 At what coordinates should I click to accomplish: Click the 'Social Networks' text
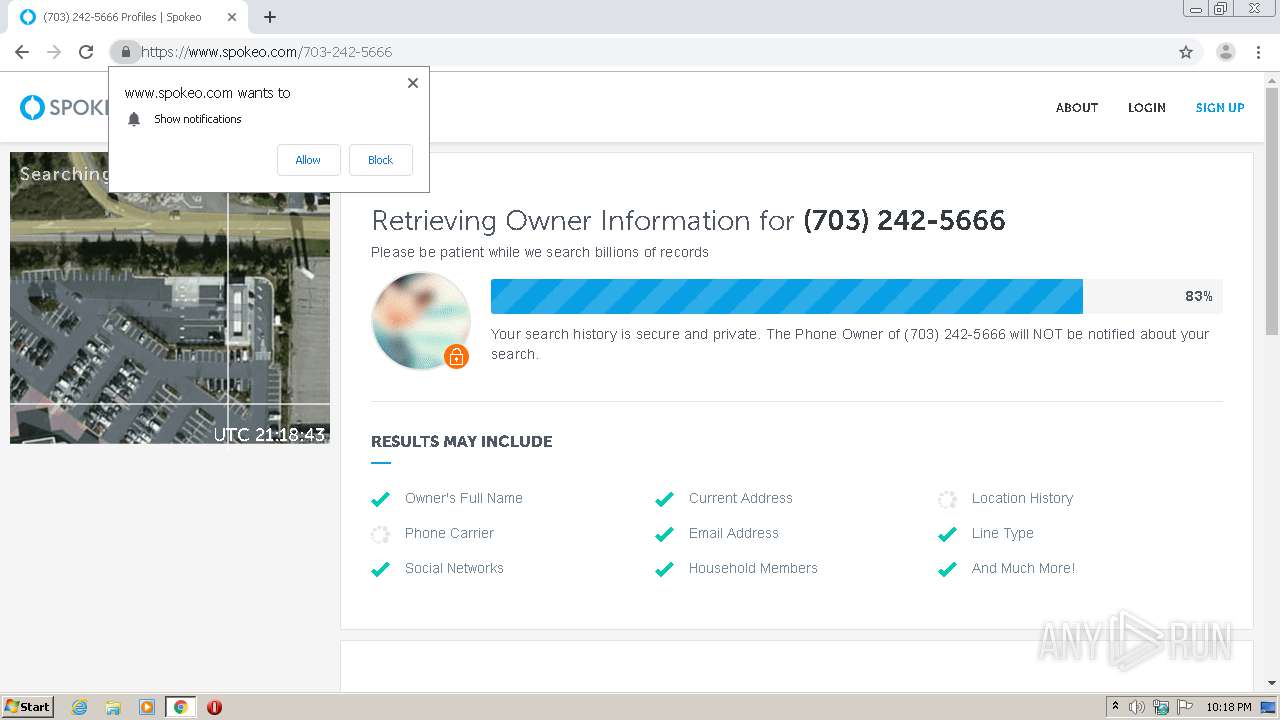[454, 568]
